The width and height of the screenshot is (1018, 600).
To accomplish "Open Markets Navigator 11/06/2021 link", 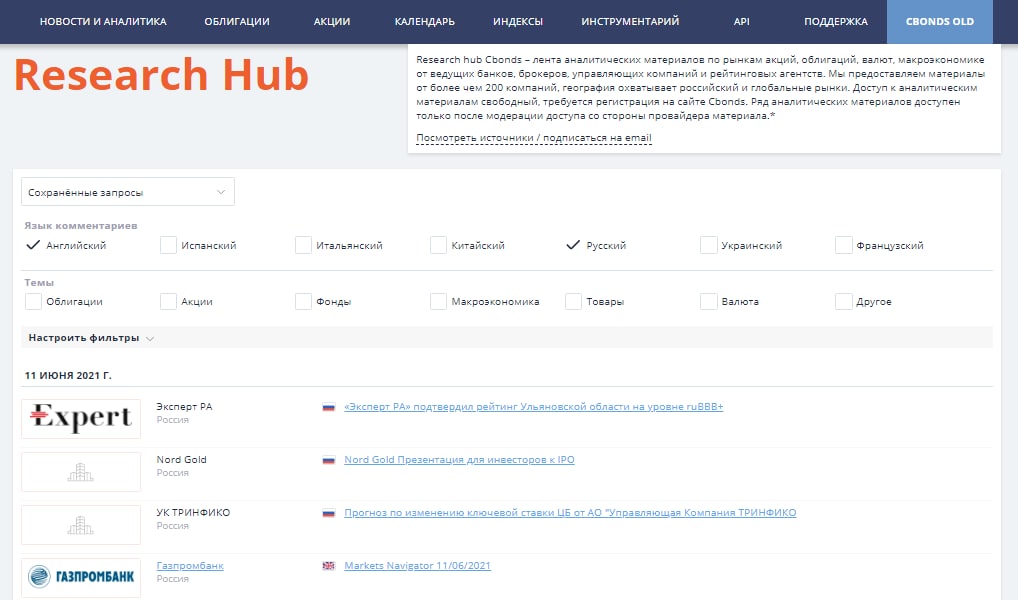I will click(x=417, y=566).
